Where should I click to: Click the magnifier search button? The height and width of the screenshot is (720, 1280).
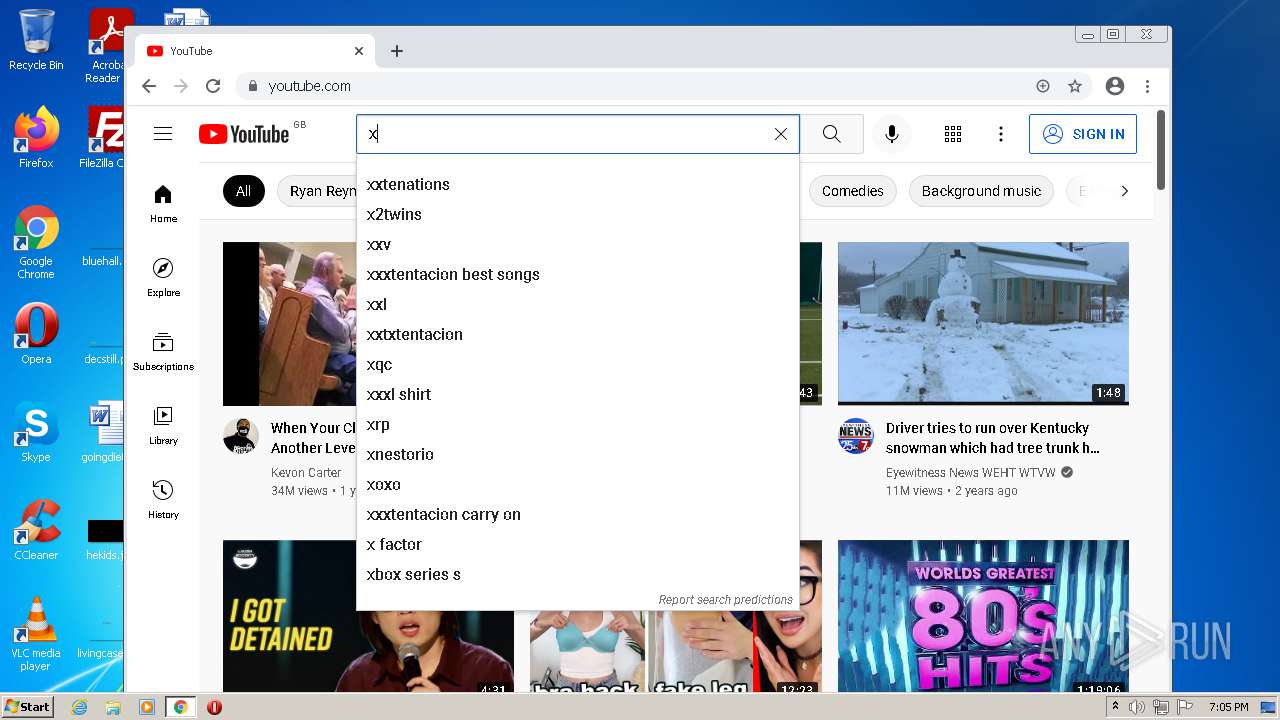tap(832, 134)
